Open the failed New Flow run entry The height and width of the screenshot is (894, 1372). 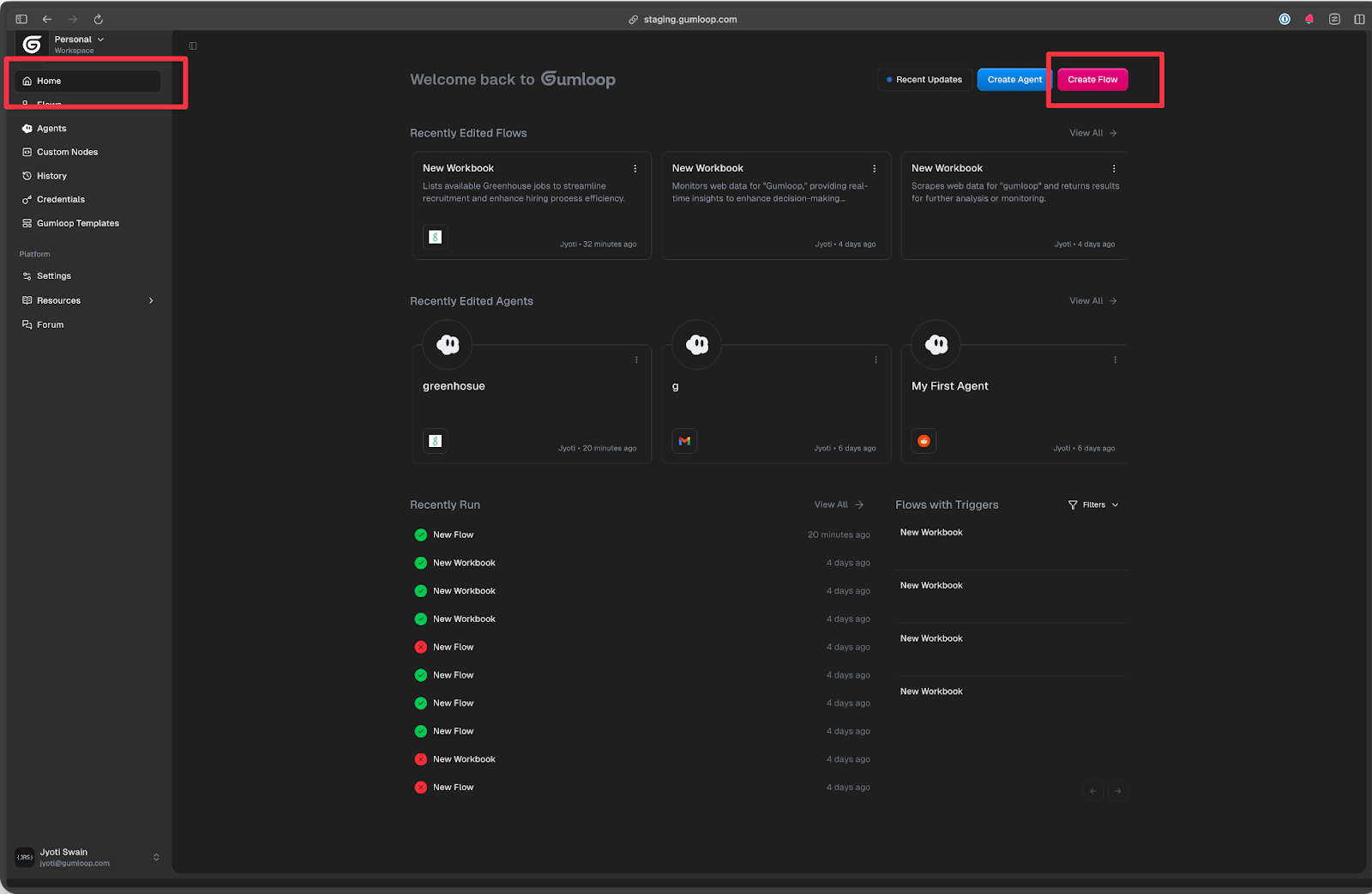[x=453, y=648]
